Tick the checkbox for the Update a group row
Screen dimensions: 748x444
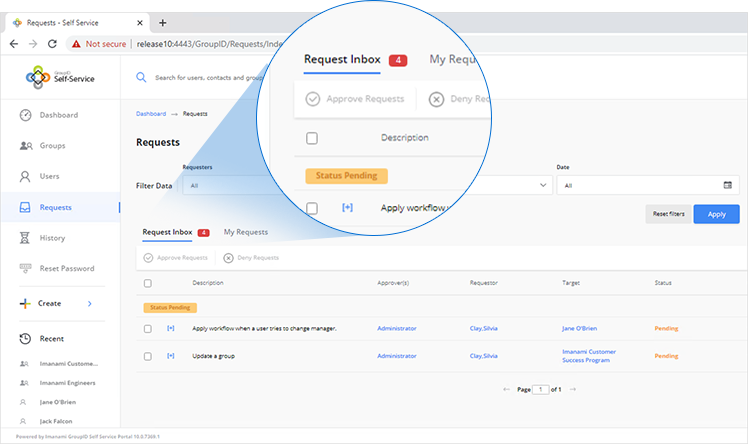[148, 357]
